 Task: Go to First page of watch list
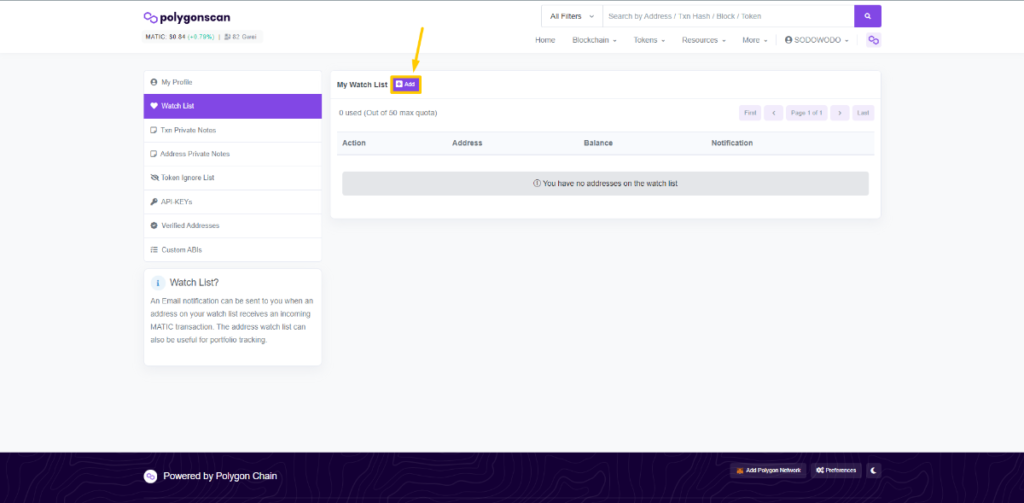(x=750, y=113)
